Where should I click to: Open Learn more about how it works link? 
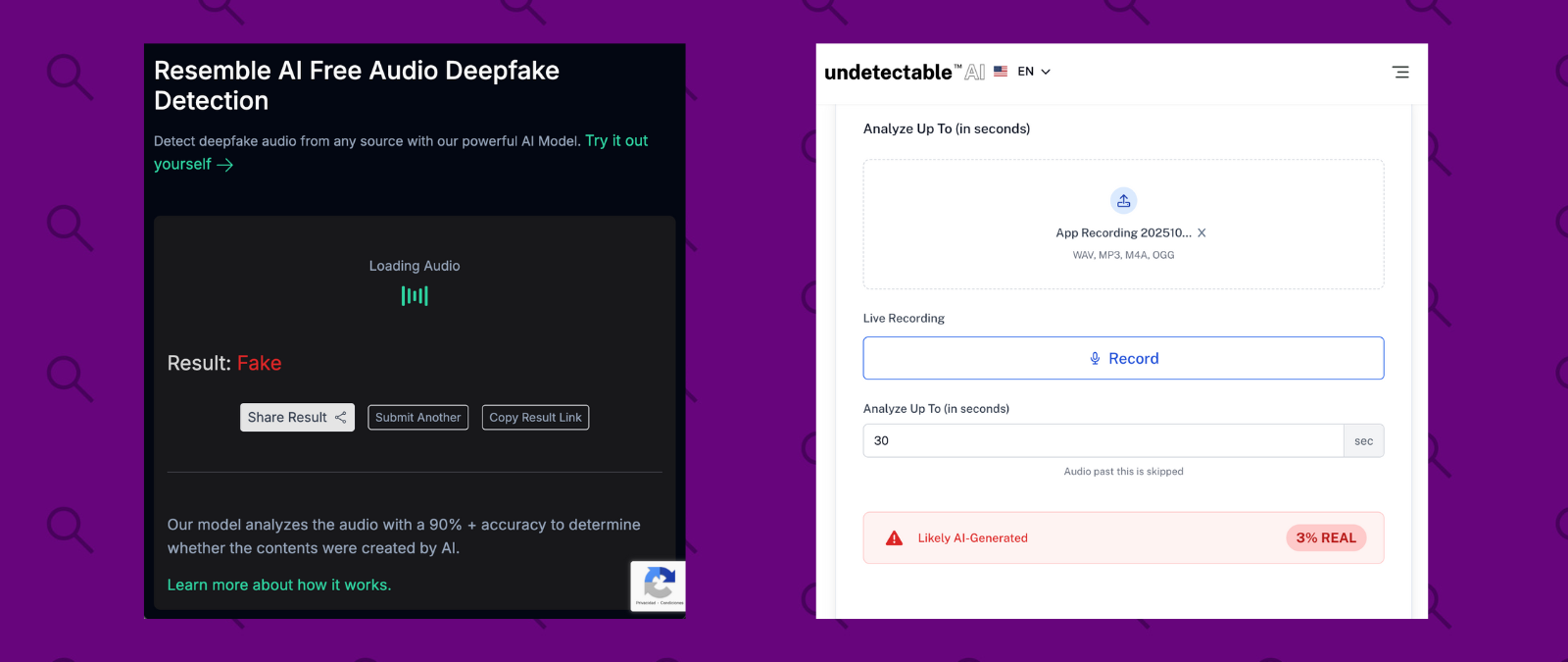coord(279,585)
